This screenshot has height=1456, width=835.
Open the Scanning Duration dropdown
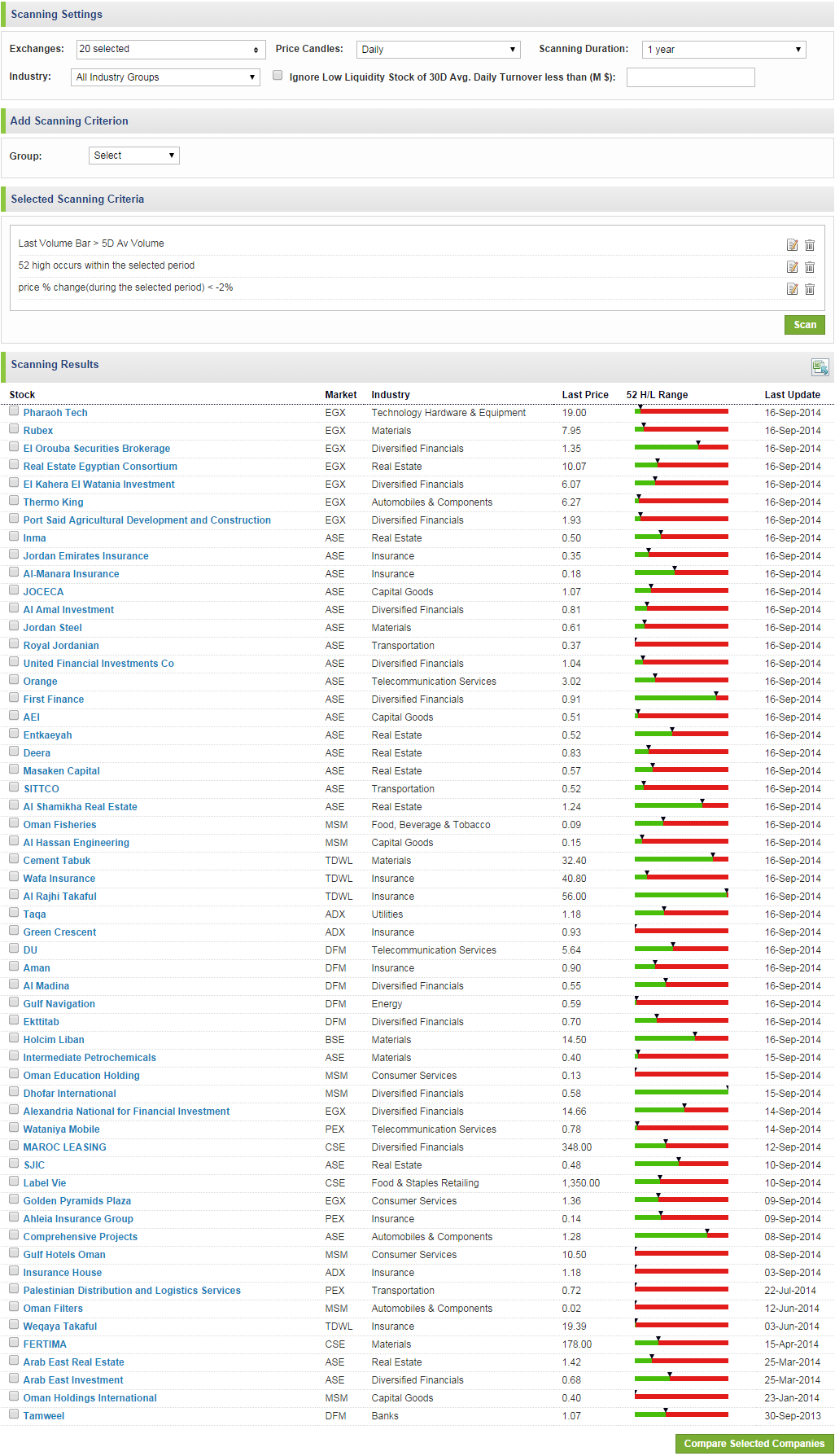click(x=724, y=50)
